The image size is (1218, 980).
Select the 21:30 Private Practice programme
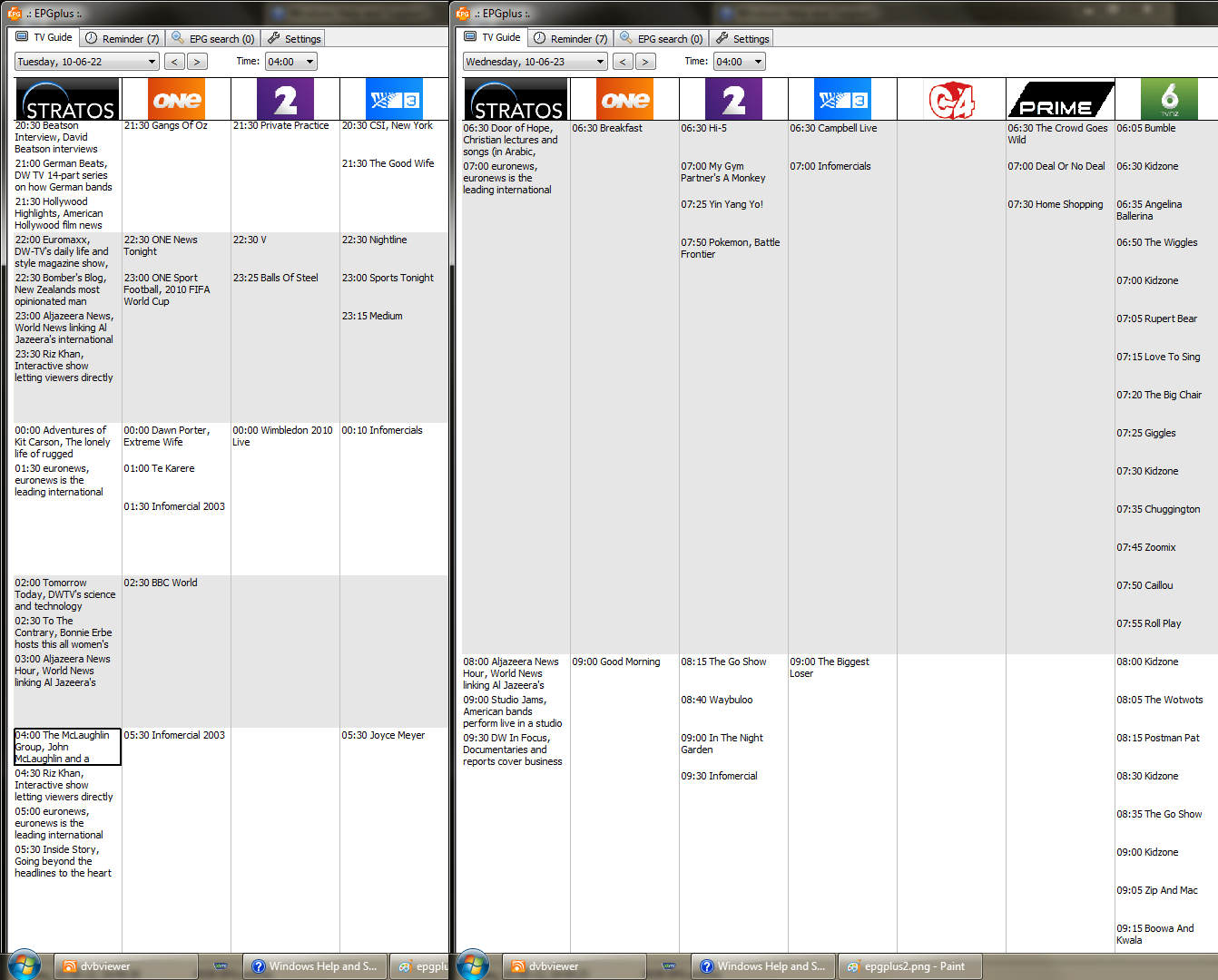click(280, 126)
